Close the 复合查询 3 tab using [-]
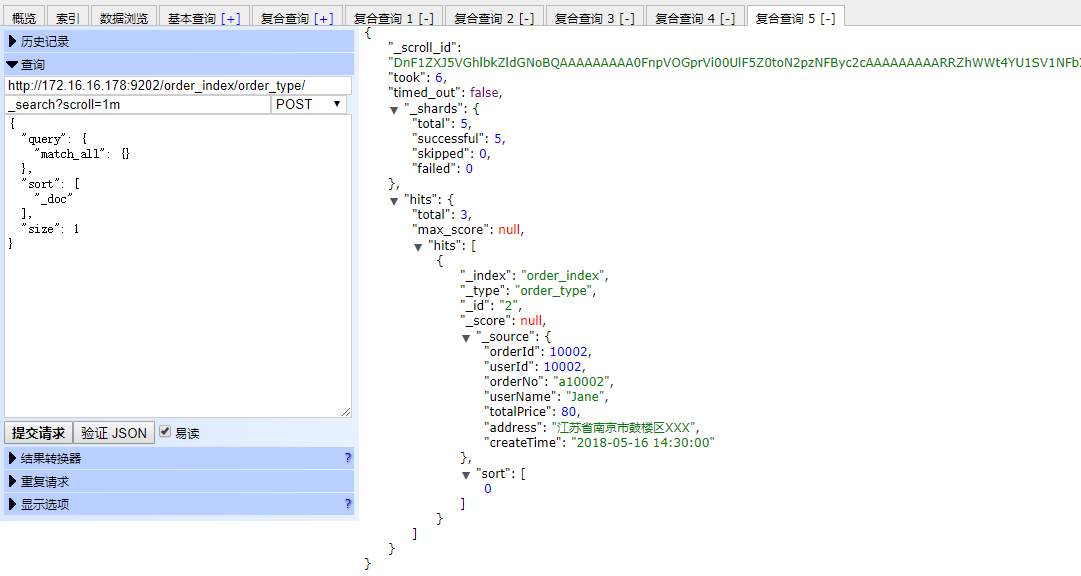The image size is (1081, 576). [627, 19]
